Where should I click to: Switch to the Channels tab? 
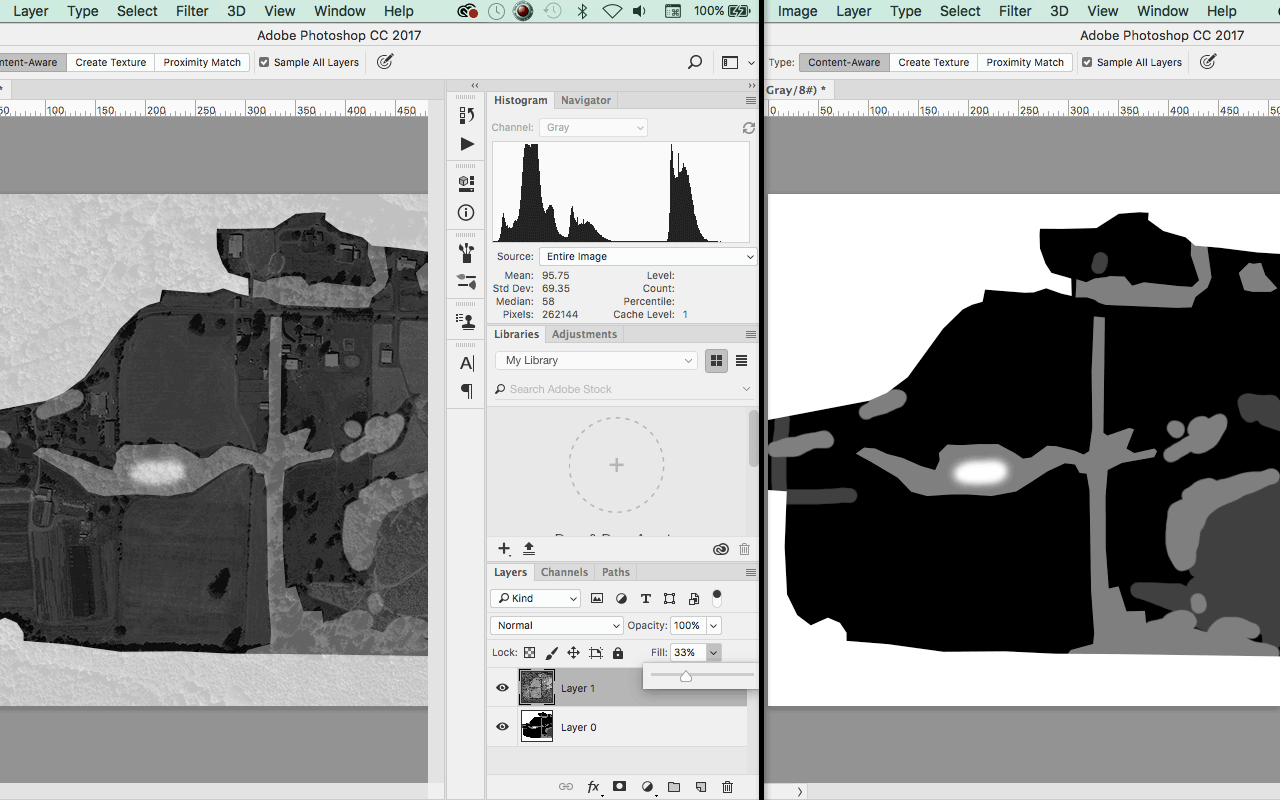pyautogui.click(x=564, y=572)
